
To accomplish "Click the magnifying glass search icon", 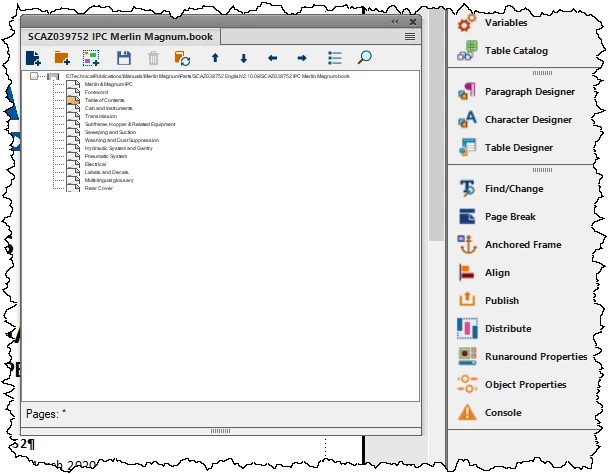I will point(364,58).
